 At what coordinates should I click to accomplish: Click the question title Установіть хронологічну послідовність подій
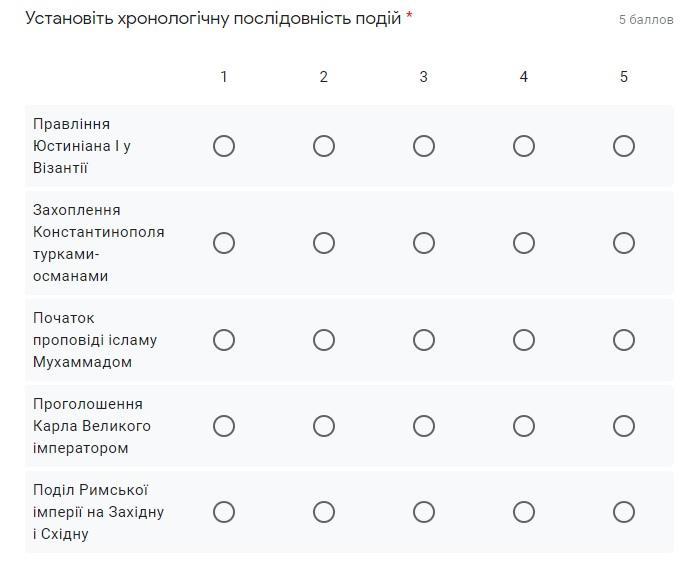click(213, 19)
